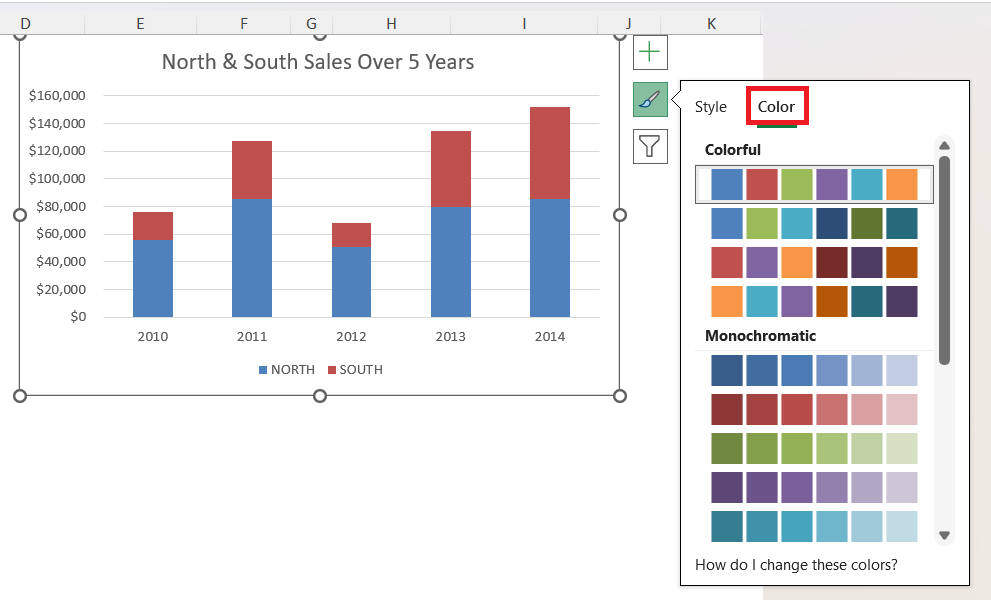This screenshot has height=600, width=991.
Task: Apply the fourth Colorful palette starting with orange
Action: 814,301
